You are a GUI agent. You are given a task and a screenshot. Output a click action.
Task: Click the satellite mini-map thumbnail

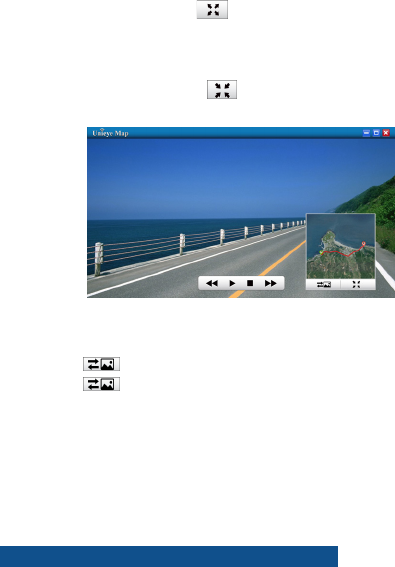[x=341, y=246]
